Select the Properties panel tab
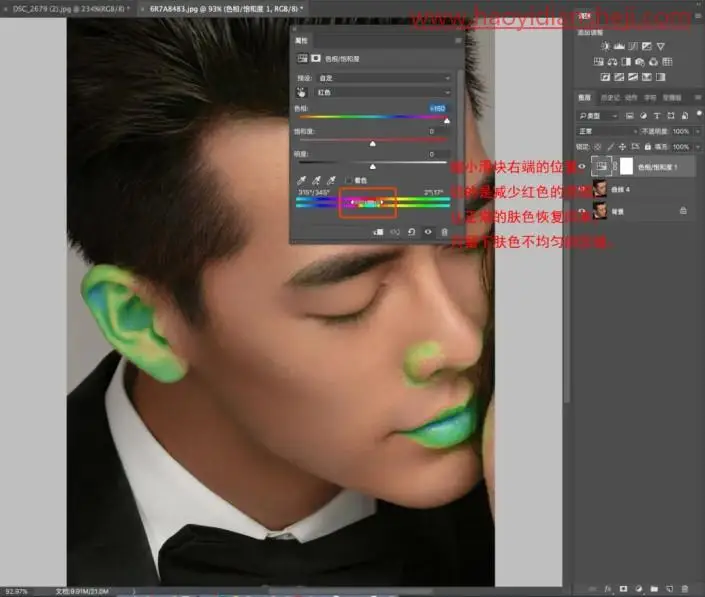This screenshot has height=597, width=705. point(301,40)
